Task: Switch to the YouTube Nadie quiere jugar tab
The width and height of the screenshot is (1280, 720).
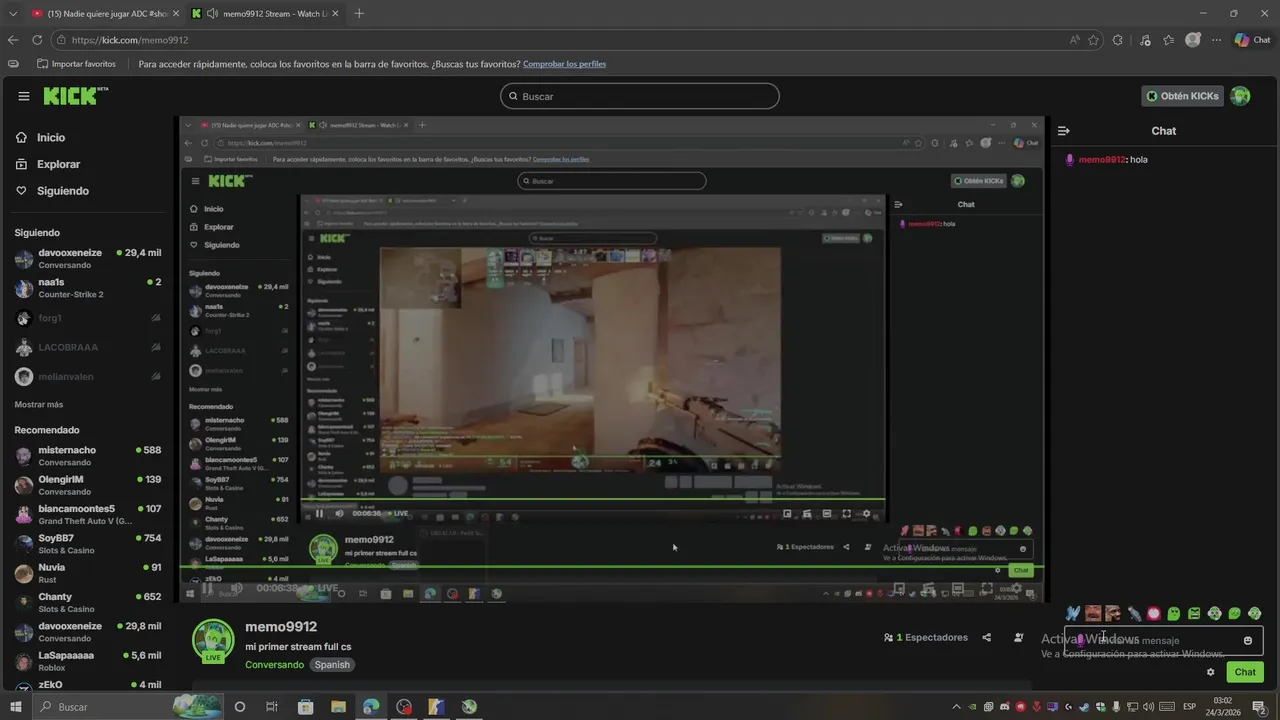Action: 104,13
